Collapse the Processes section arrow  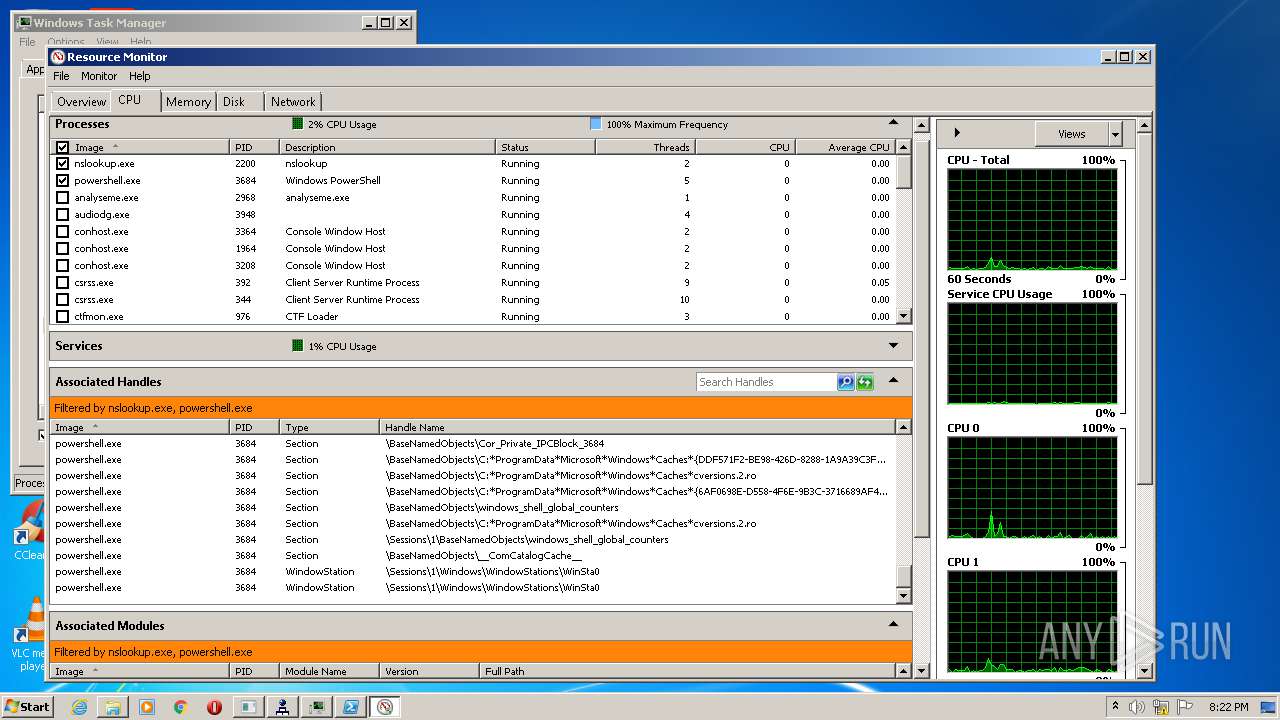[894, 124]
